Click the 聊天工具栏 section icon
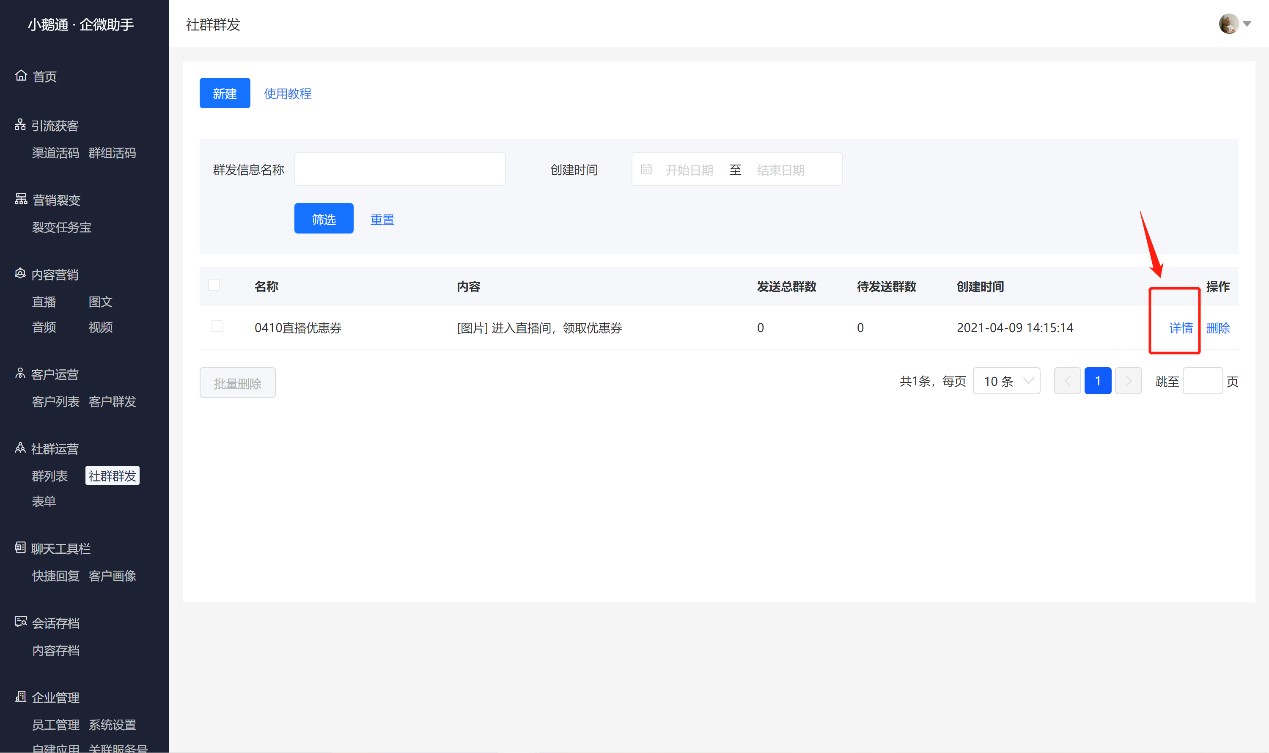 coord(21,548)
